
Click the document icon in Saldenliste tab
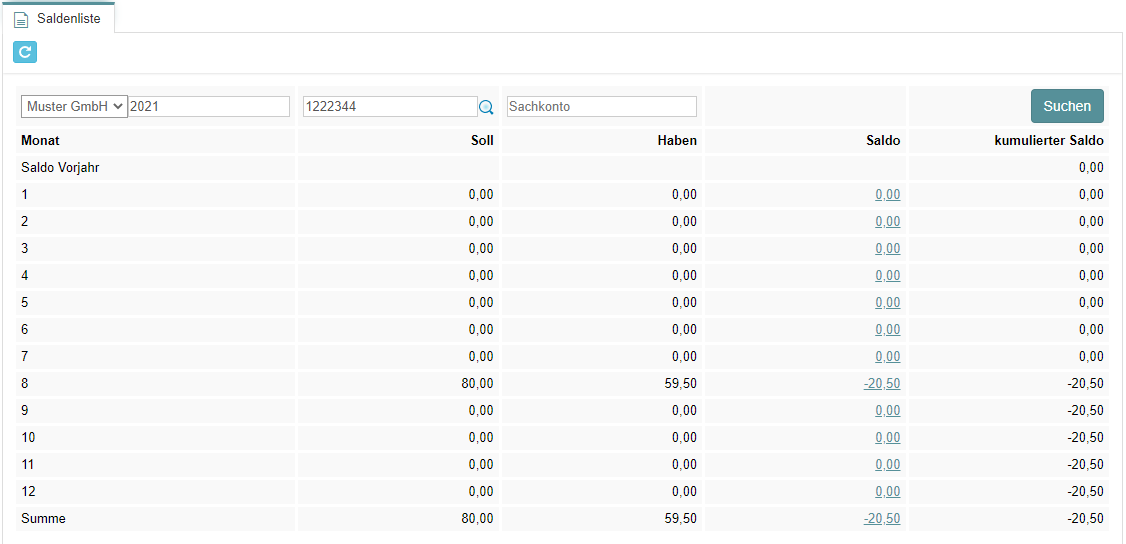point(21,19)
